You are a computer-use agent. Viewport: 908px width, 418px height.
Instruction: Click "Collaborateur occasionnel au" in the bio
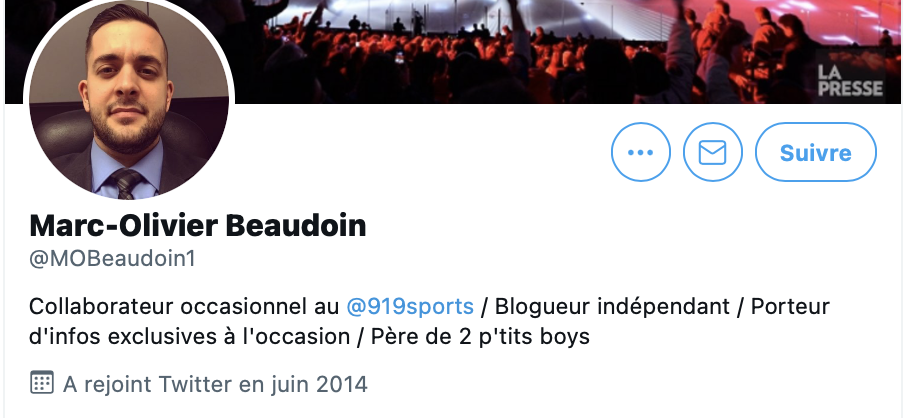184,306
